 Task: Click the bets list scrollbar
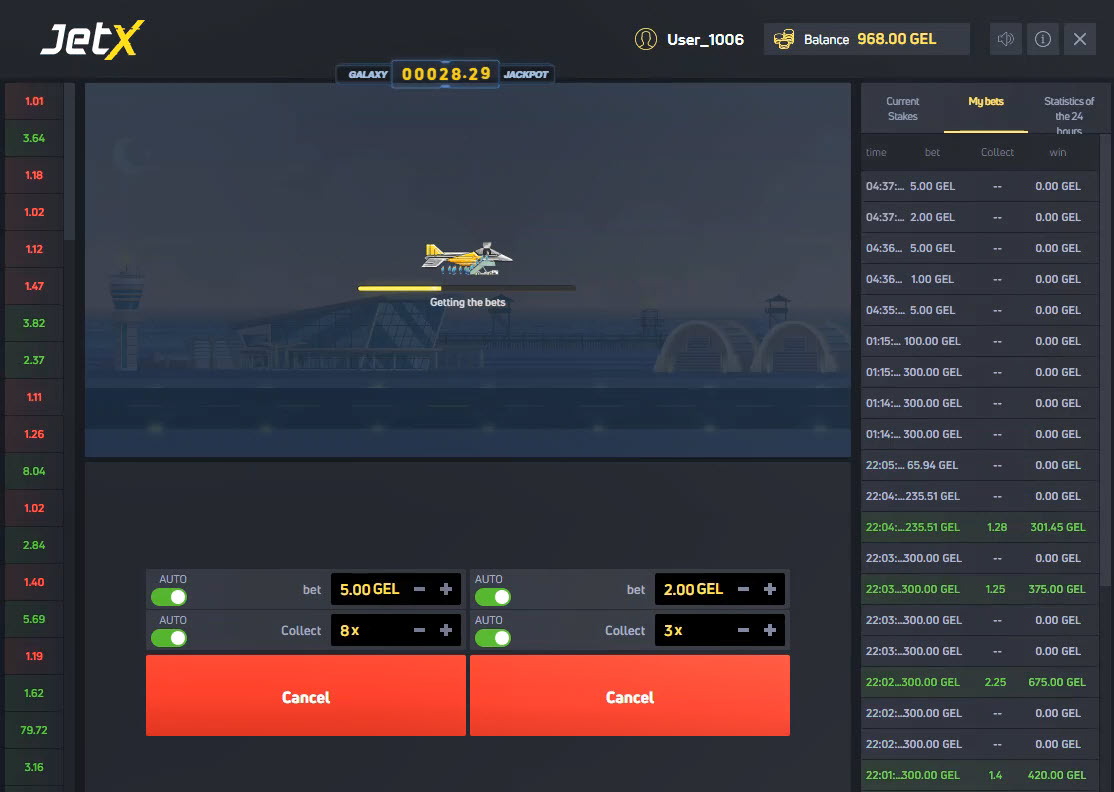point(1105,360)
